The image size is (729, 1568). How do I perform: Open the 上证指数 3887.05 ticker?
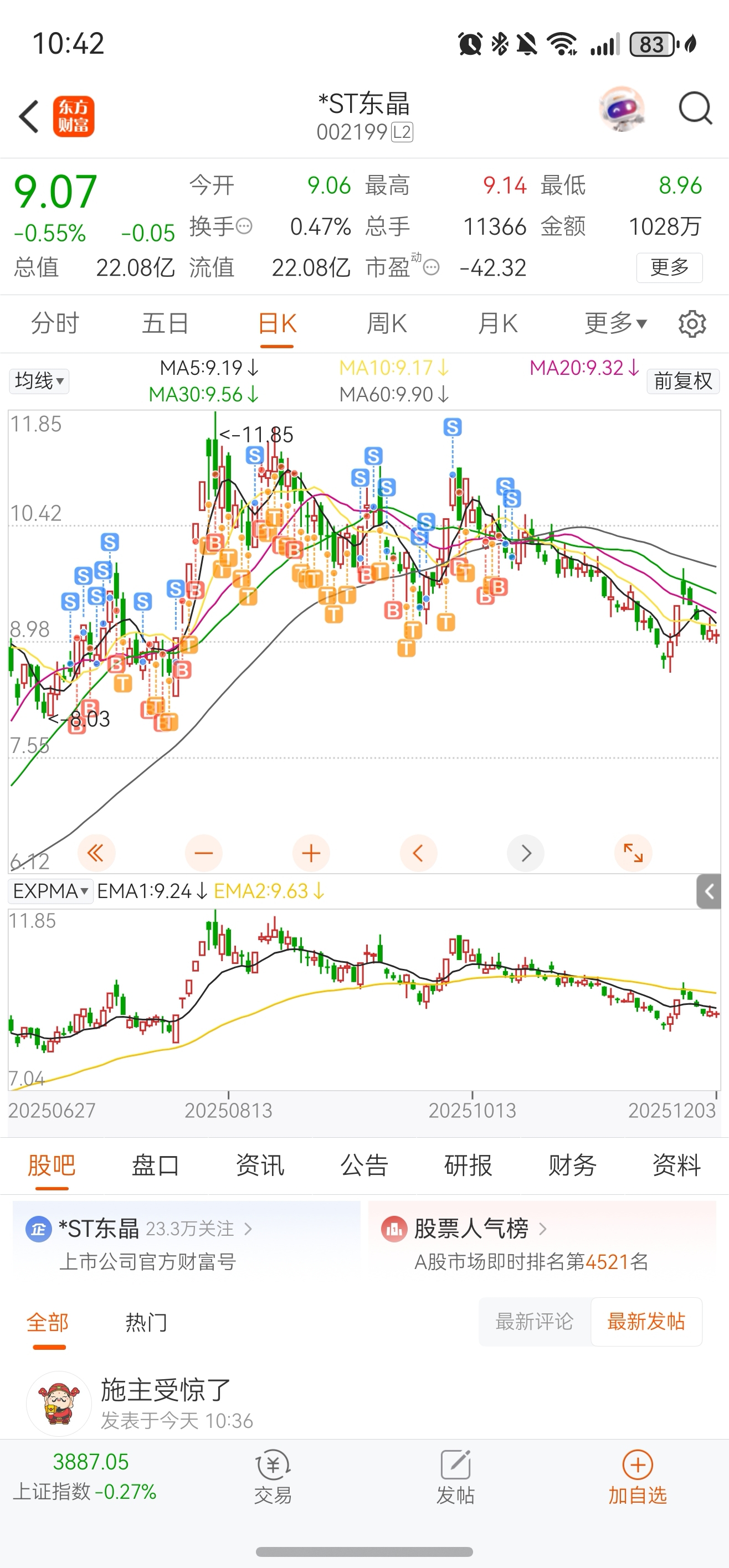point(85,1476)
